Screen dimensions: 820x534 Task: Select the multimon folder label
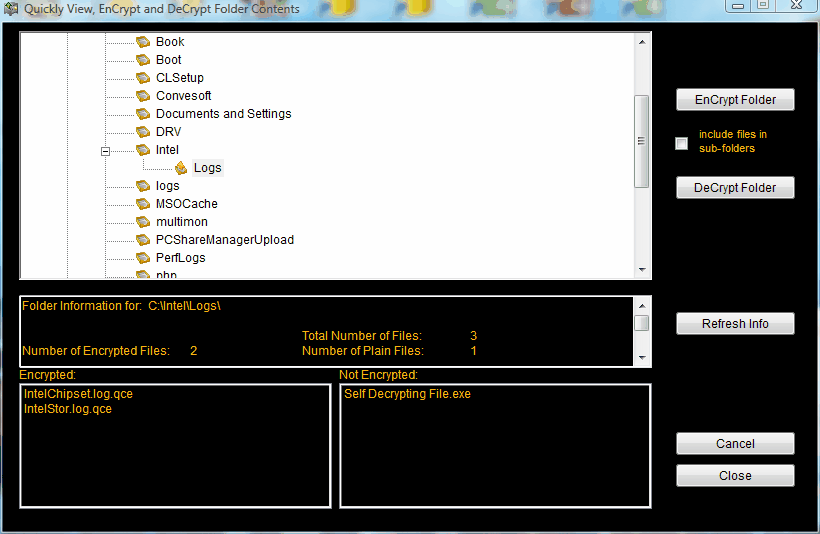click(x=181, y=222)
